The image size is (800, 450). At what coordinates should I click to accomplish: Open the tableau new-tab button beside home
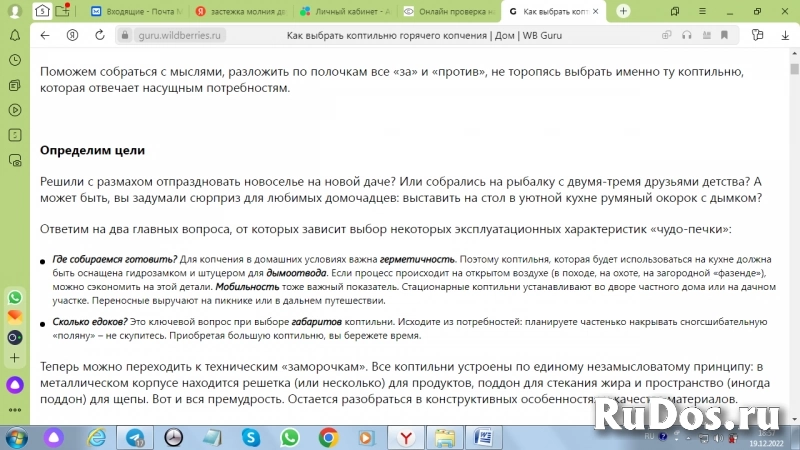[x=63, y=11]
